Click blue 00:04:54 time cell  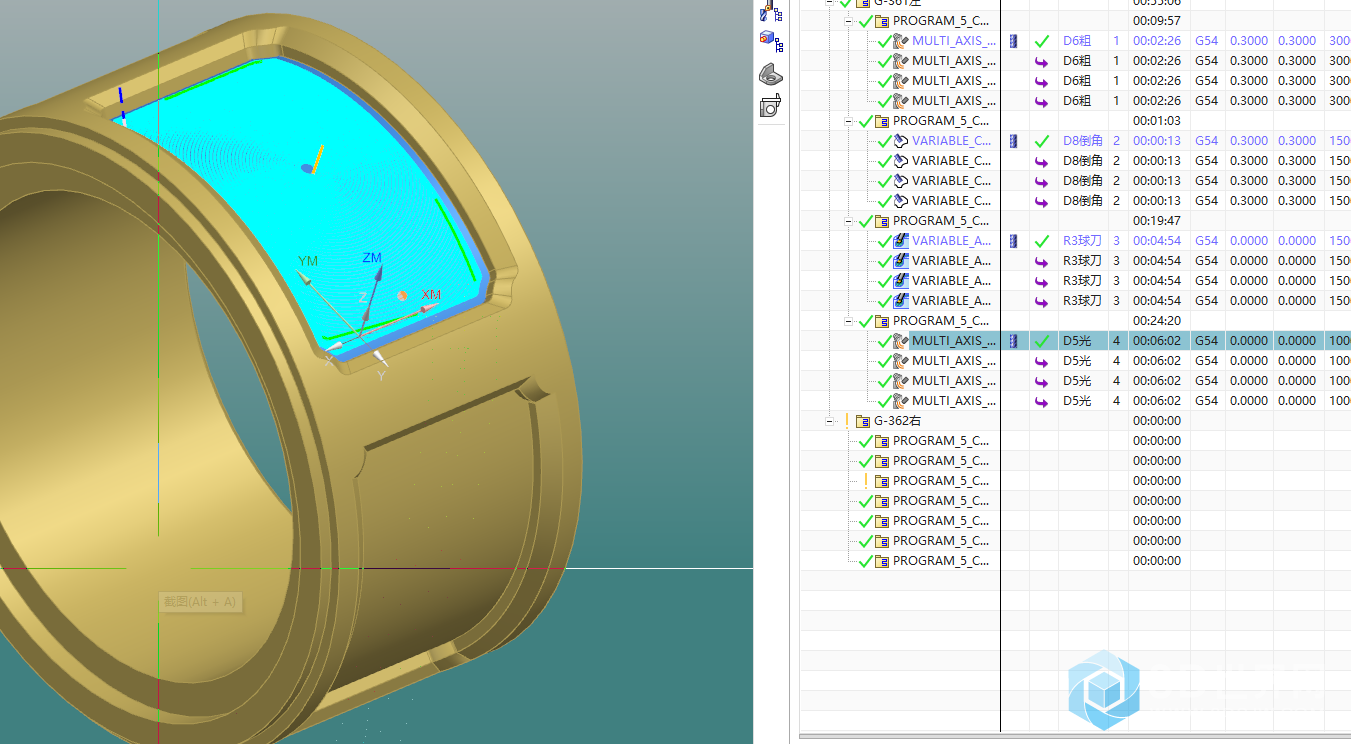pyautogui.click(x=1157, y=241)
